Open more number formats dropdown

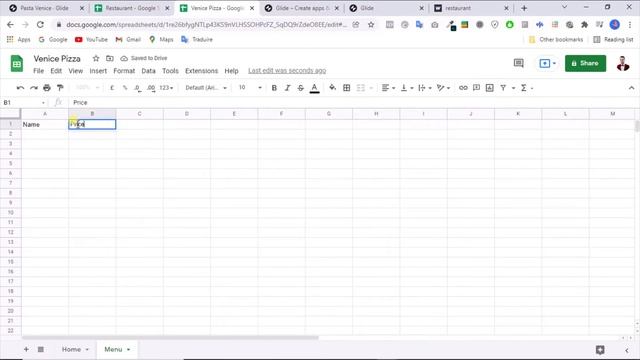(x=166, y=88)
